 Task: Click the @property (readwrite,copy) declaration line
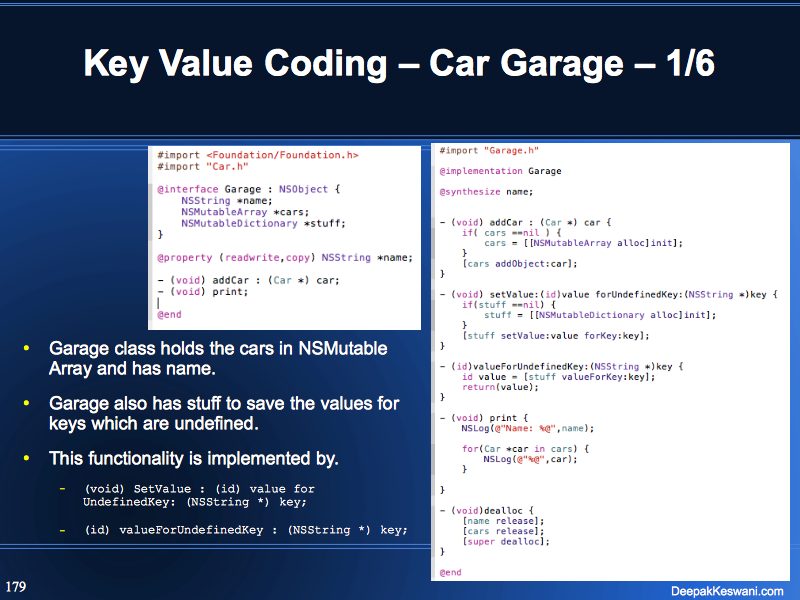pos(285,257)
